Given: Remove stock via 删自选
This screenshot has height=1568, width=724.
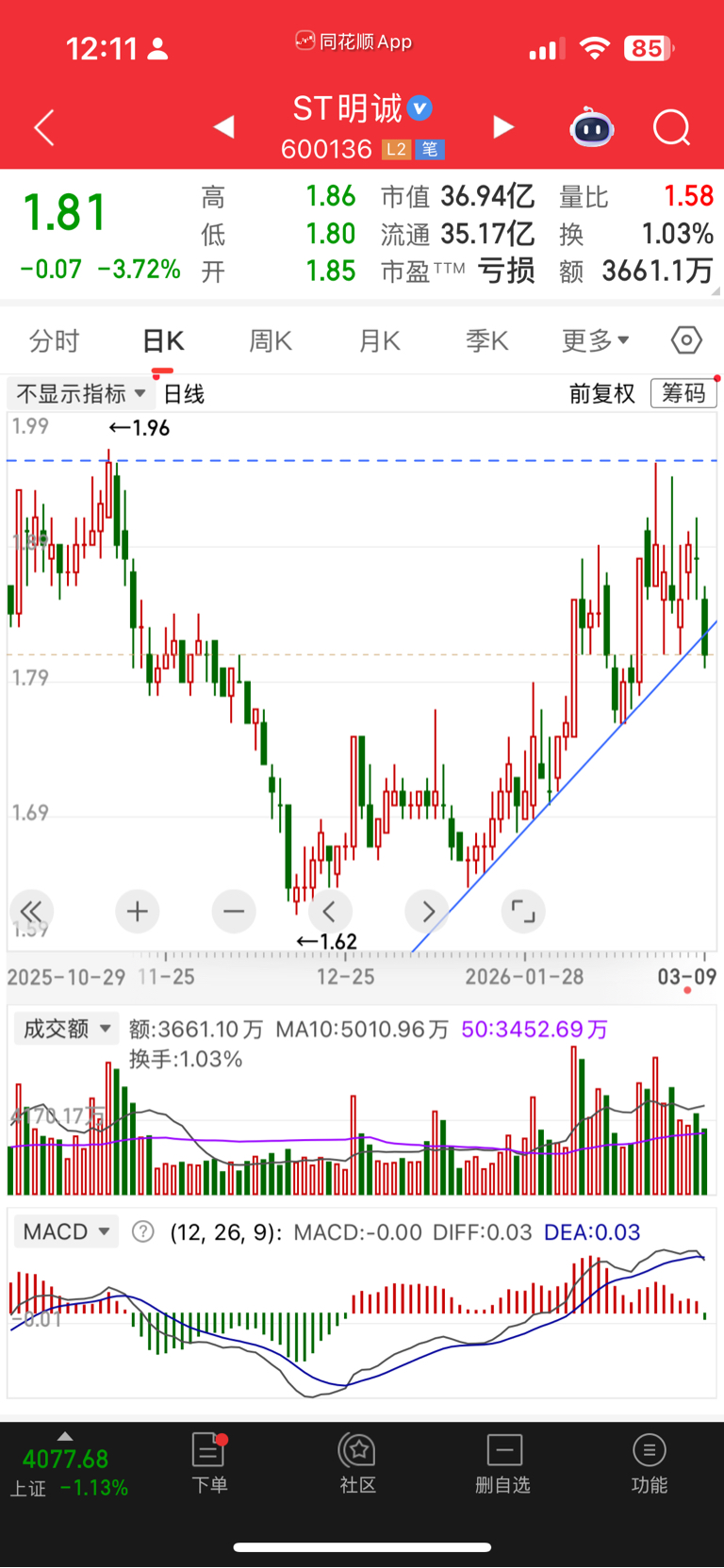Looking at the screenshot, I should (x=503, y=1464).
